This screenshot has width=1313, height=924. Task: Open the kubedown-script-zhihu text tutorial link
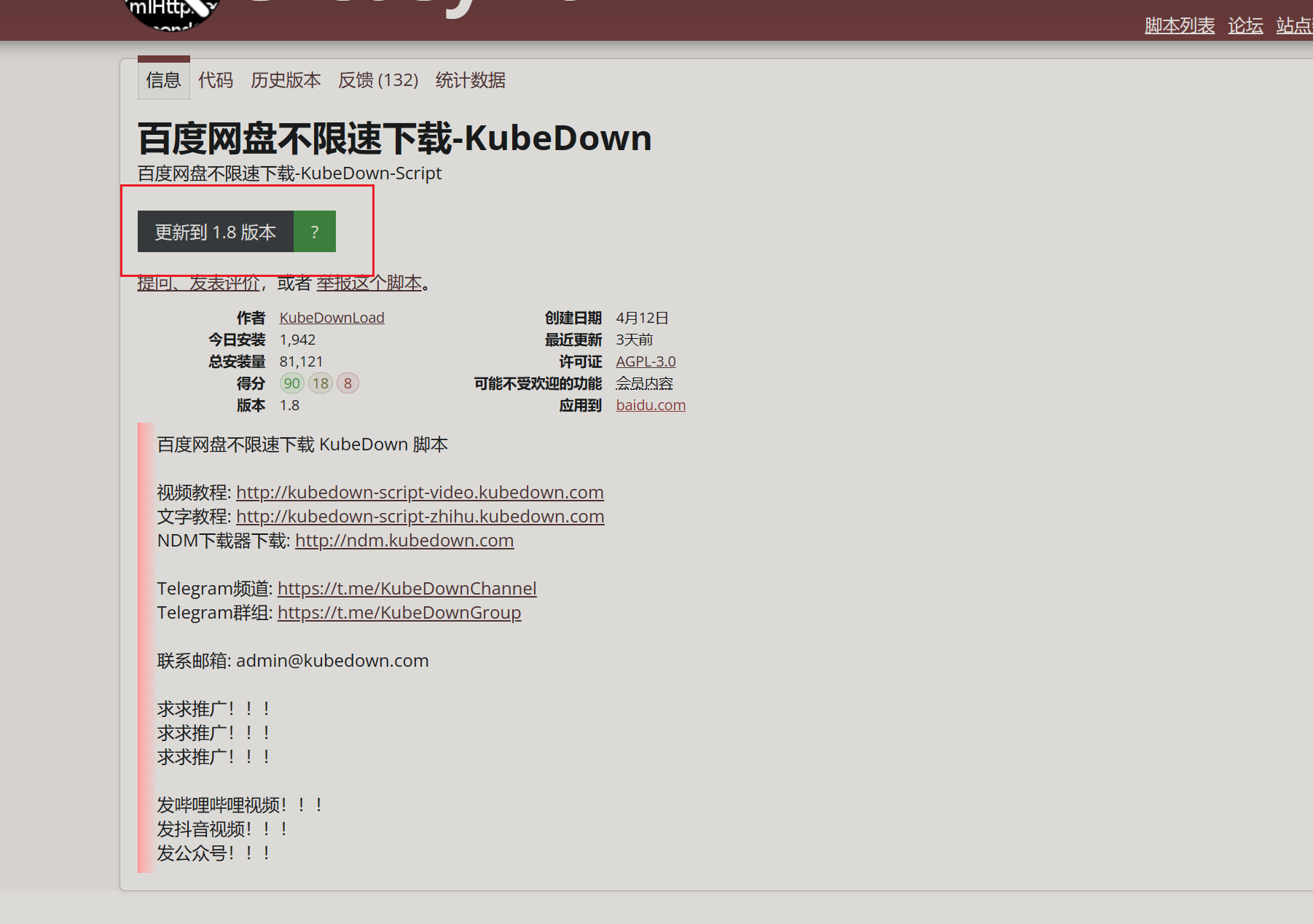pos(420,517)
